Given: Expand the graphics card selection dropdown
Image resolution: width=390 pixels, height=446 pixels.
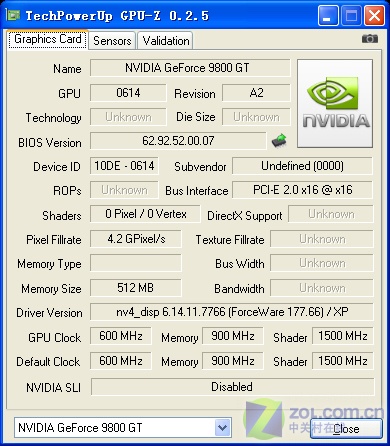Looking at the screenshot, I should pos(222,428).
